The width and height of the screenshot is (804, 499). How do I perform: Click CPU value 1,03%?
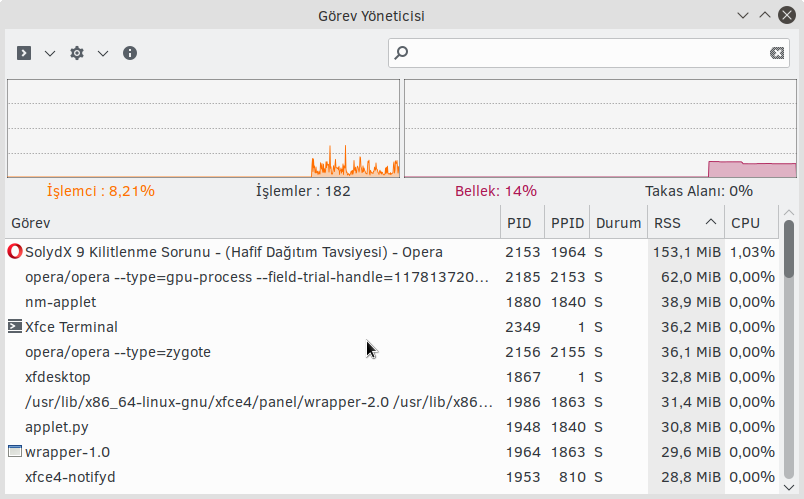[752, 252]
